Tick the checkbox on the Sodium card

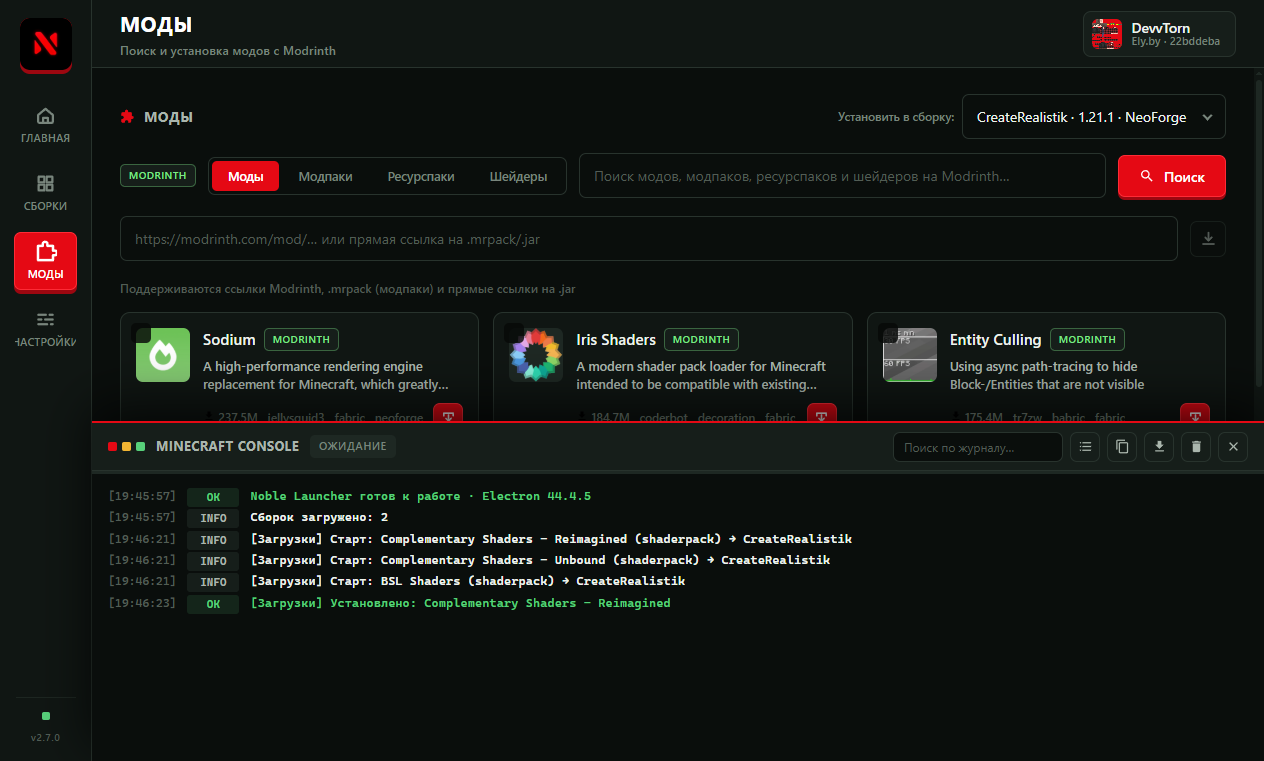click(x=142, y=332)
